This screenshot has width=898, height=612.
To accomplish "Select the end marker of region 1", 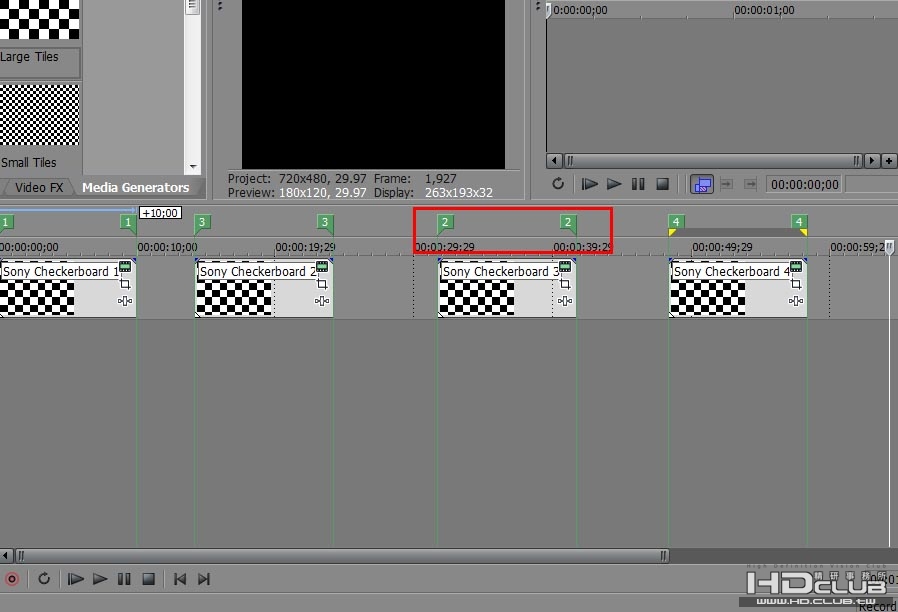I will [x=128, y=222].
